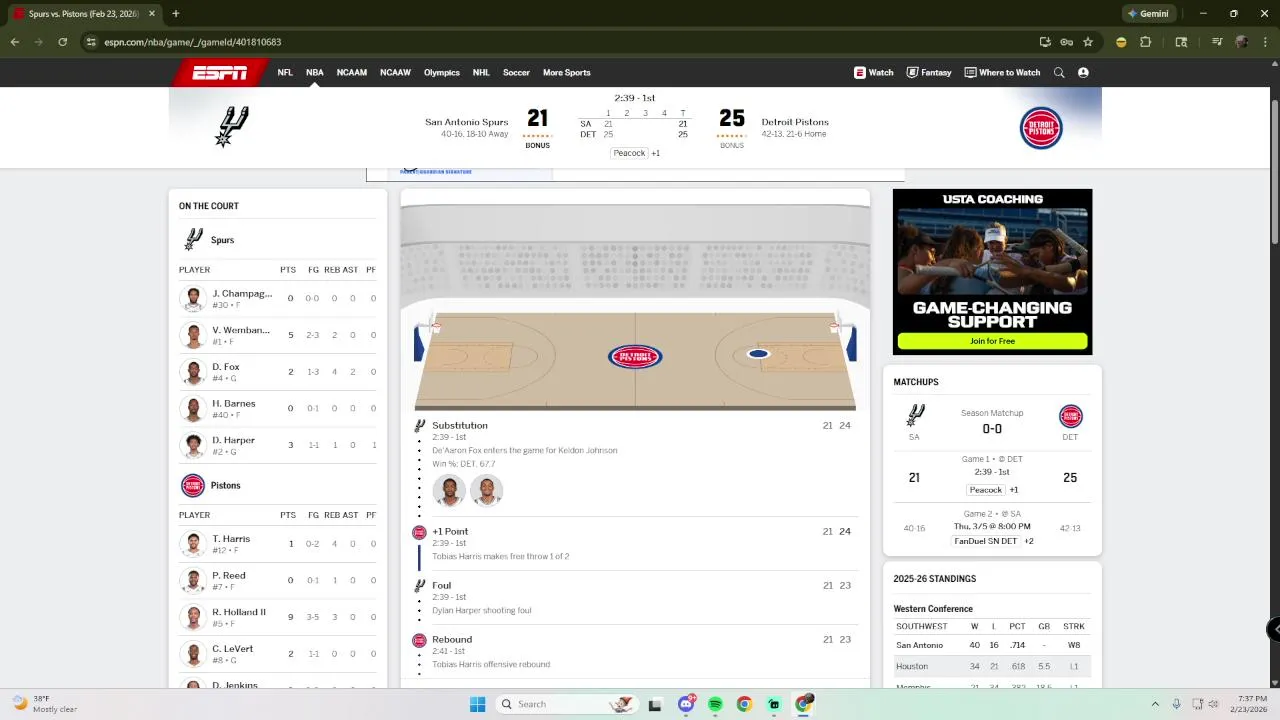This screenshot has width=1280, height=720.
Task: Show hidden system tray icons chevron
Action: (x=1155, y=704)
